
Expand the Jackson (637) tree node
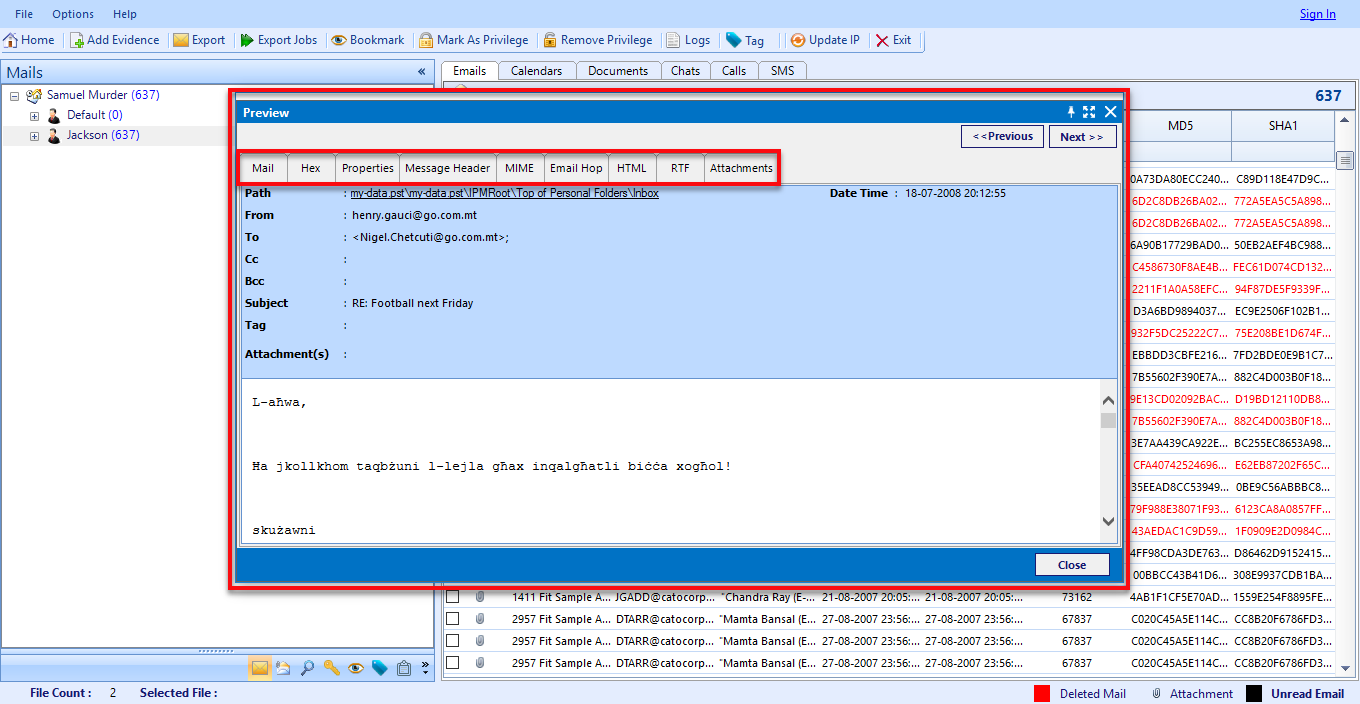[x=34, y=136]
